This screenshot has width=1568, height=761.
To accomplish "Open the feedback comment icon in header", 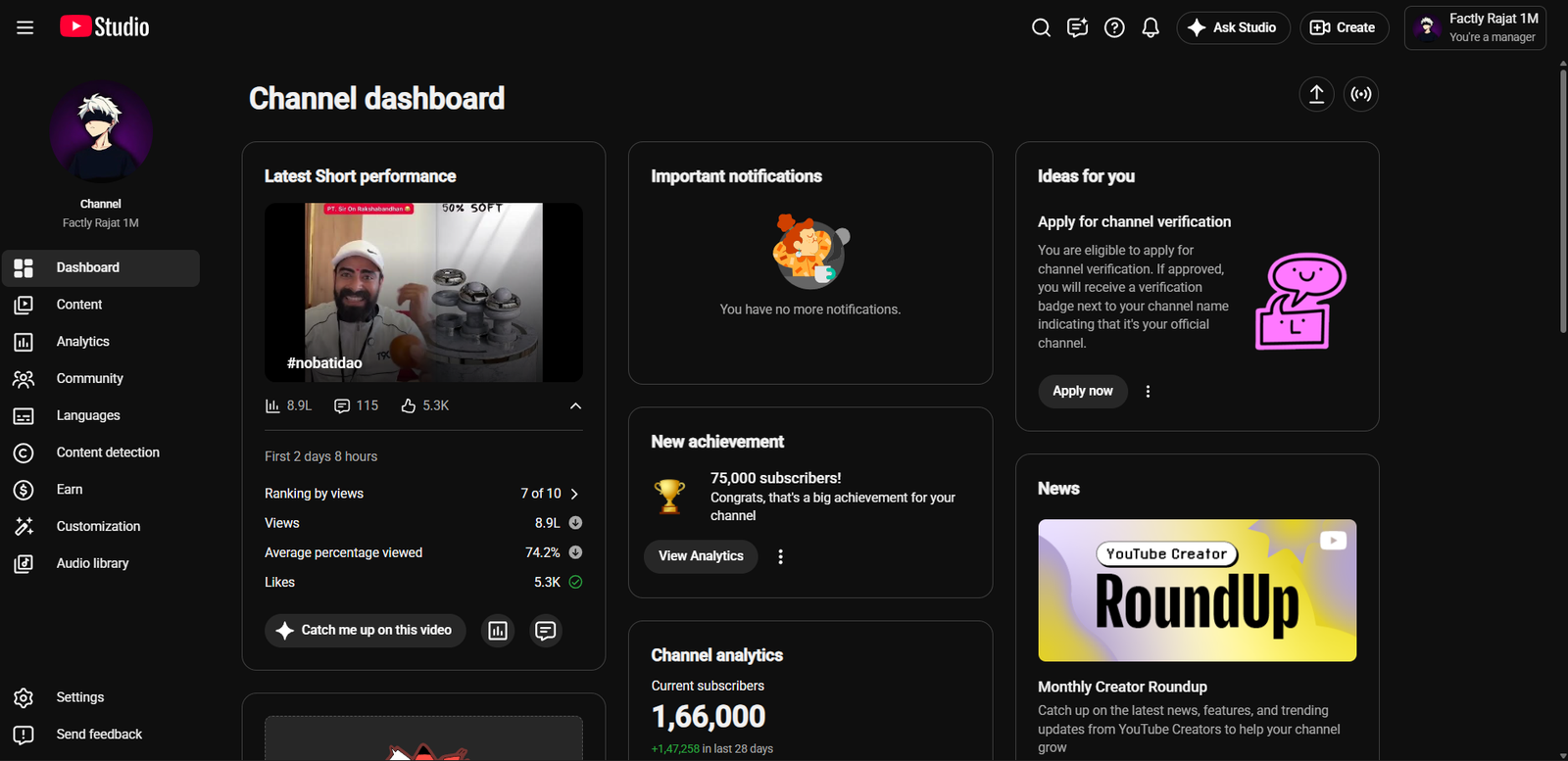I will [x=1078, y=27].
